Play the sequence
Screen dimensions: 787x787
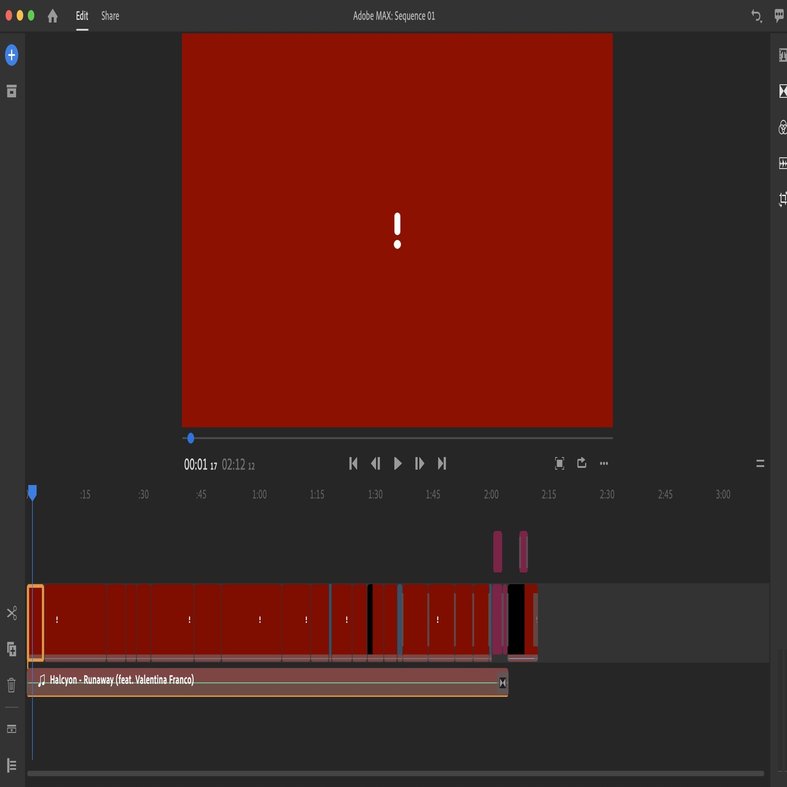(398, 464)
